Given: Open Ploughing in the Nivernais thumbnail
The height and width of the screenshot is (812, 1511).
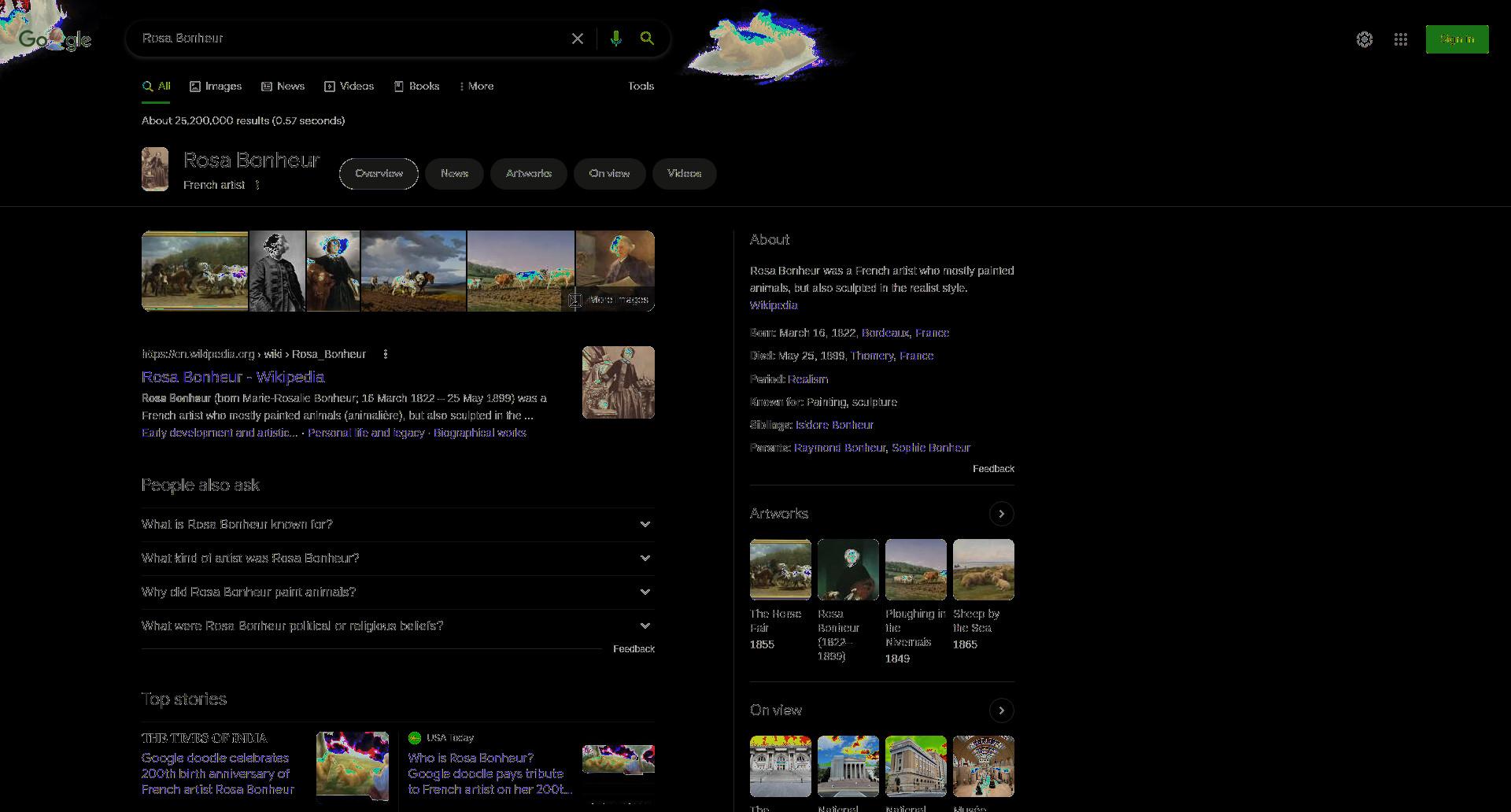Looking at the screenshot, I should point(916,570).
